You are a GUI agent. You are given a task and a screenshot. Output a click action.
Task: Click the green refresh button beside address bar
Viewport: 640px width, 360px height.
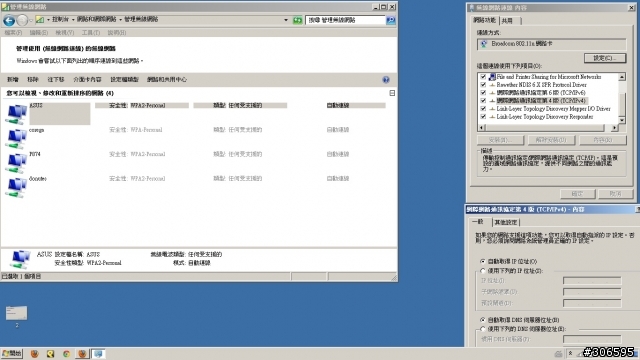[x=298, y=20]
